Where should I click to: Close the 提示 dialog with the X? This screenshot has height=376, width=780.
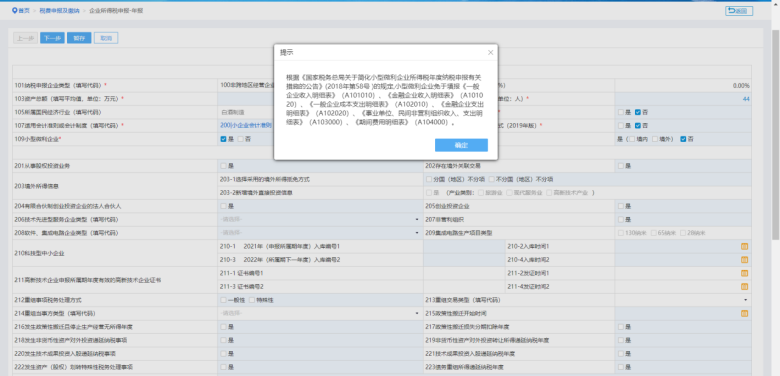pos(490,52)
